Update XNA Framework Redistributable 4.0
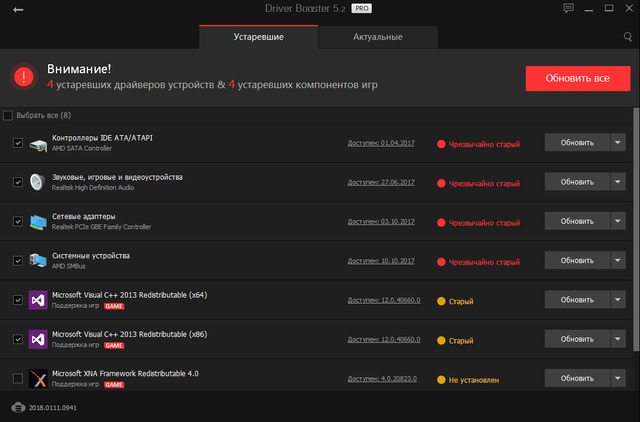The height and width of the screenshot is (422, 640). click(x=577, y=378)
